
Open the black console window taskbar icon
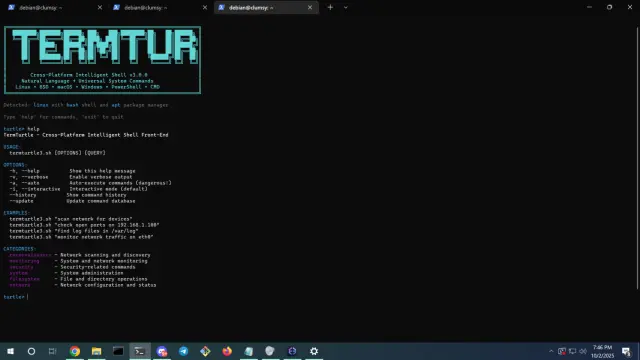tap(118, 351)
